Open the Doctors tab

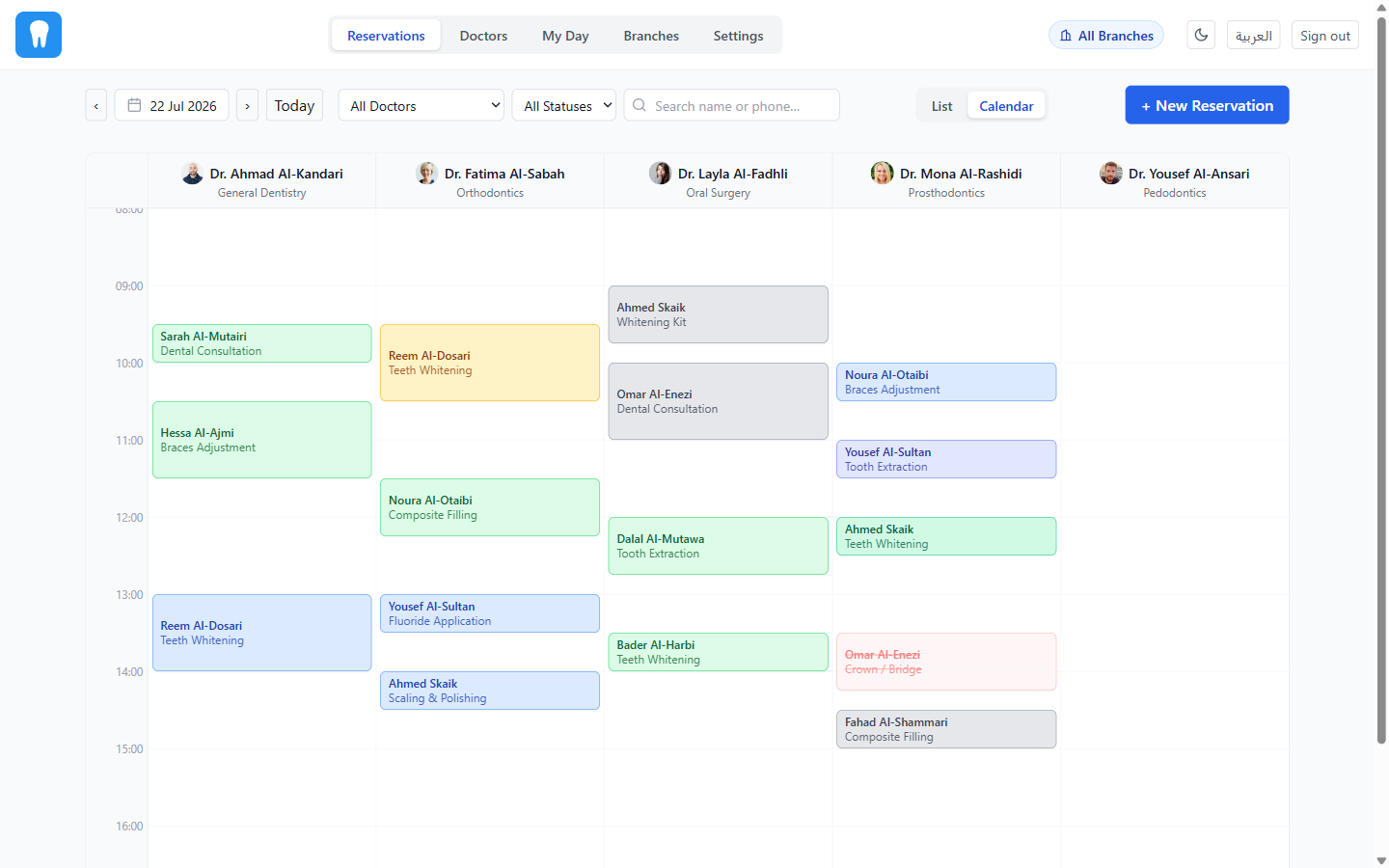pyautogui.click(x=483, y=35)
